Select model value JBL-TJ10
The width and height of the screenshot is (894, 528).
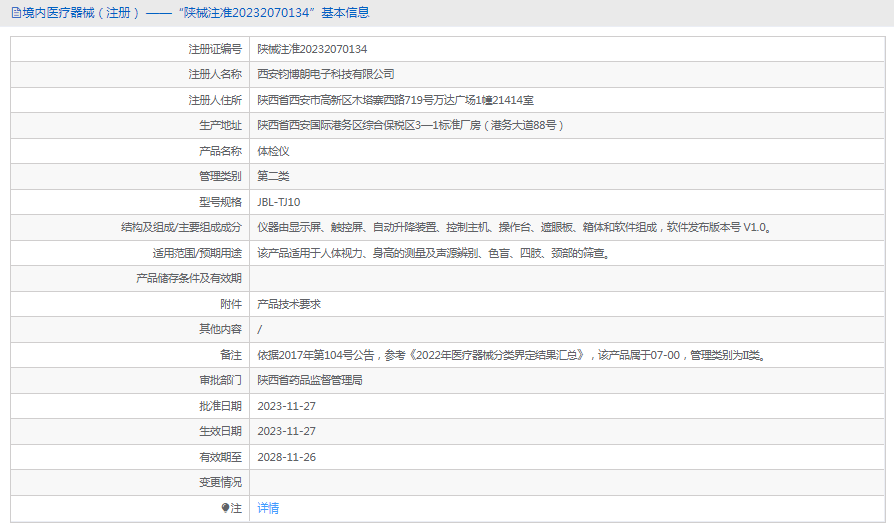(x=278, y=202)
